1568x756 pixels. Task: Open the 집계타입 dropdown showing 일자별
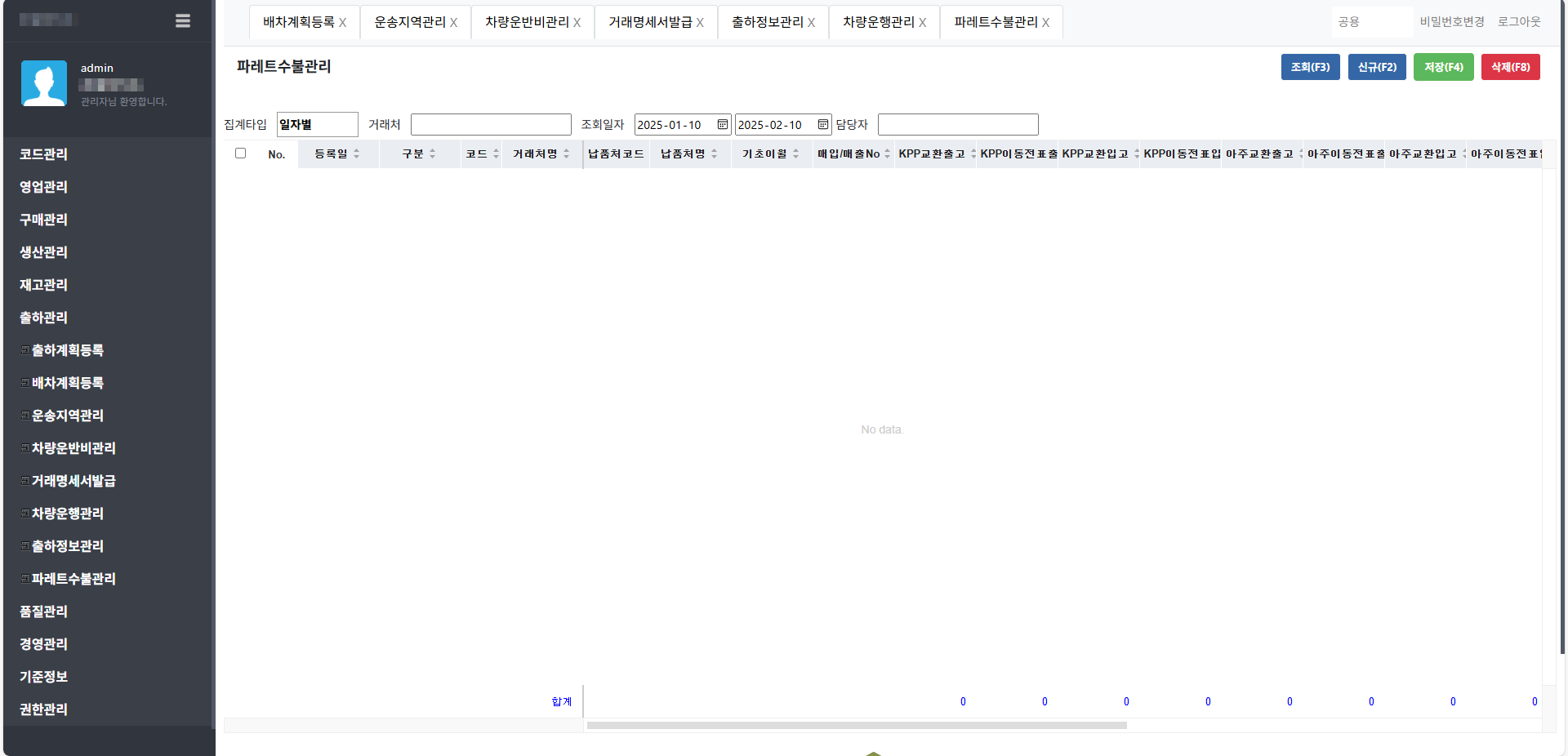click(317, 125)
